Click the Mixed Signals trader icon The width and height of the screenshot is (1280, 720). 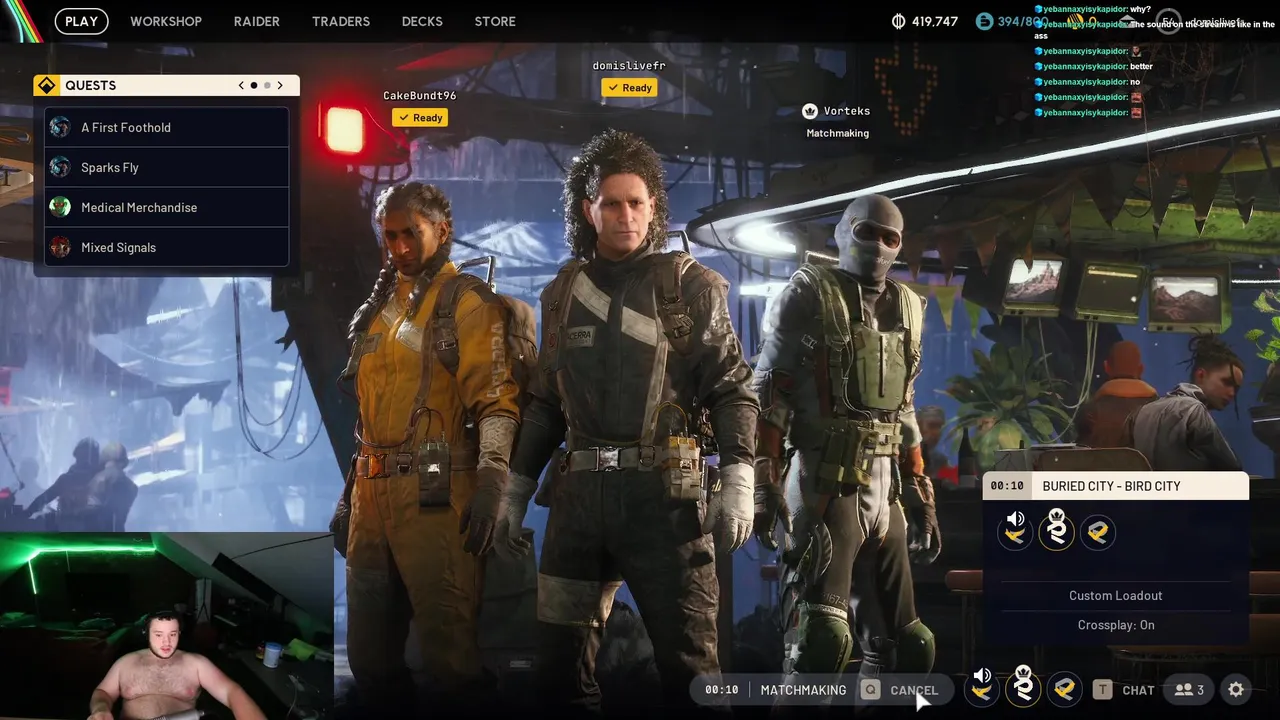tap(60, 247)
